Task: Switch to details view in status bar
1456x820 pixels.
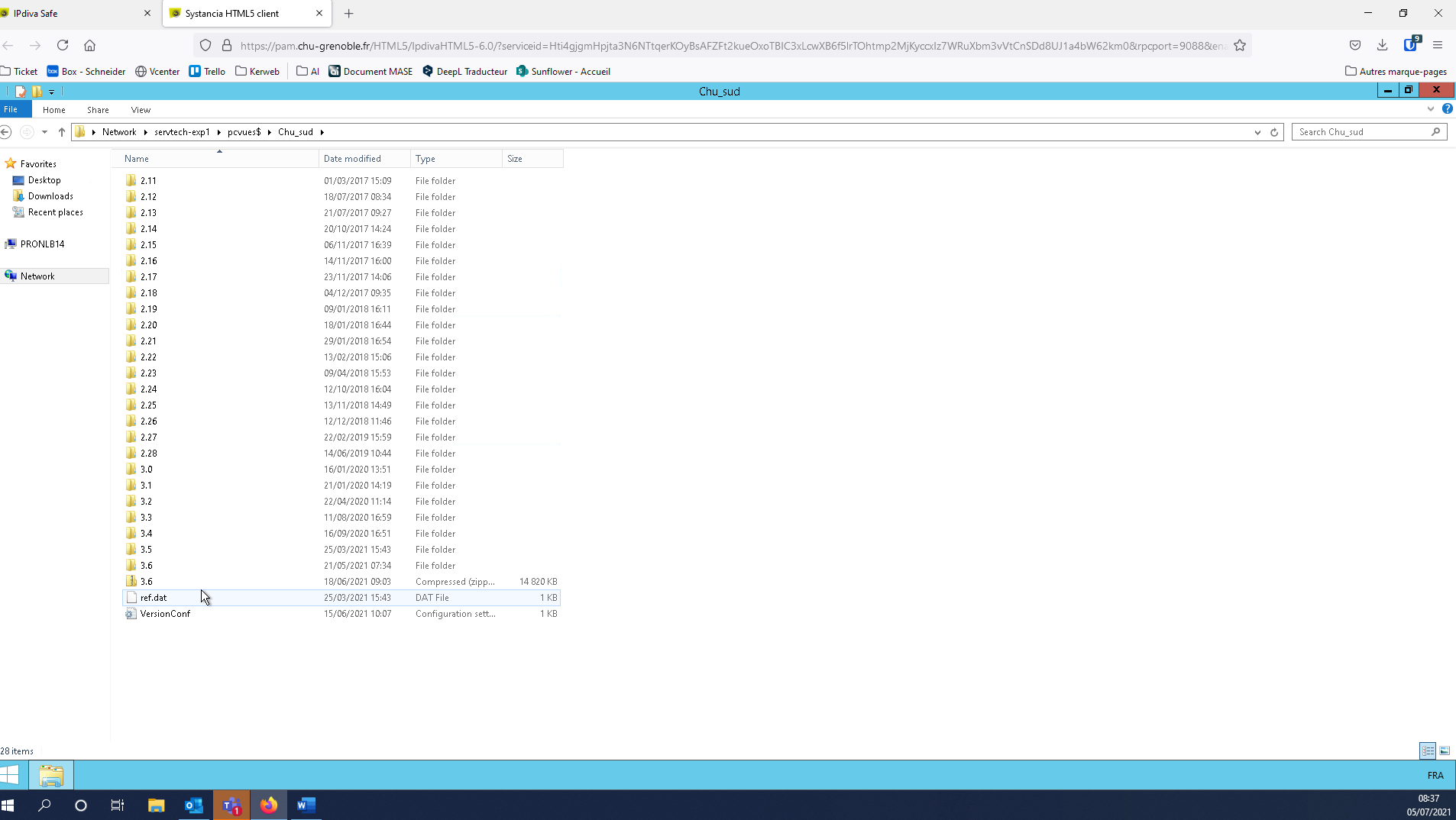Action: [x=1428, y=751]
